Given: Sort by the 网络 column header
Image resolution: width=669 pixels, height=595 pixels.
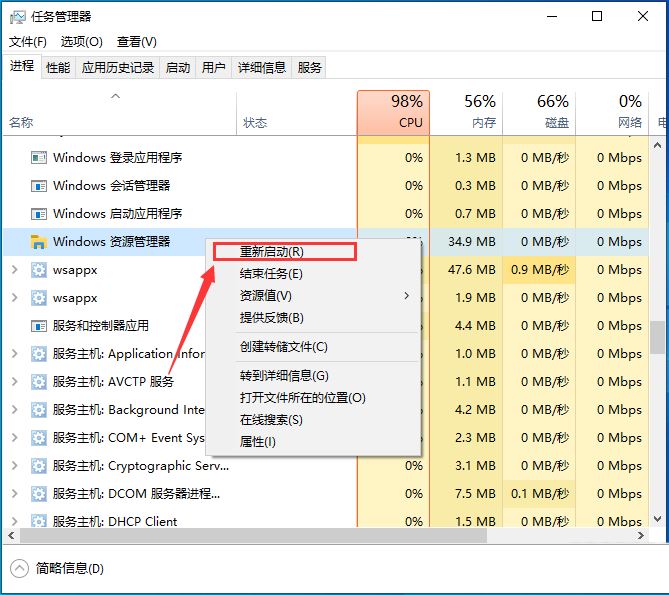Looking at the screenshot, I should pyautogui.click(x=612, y=113).
